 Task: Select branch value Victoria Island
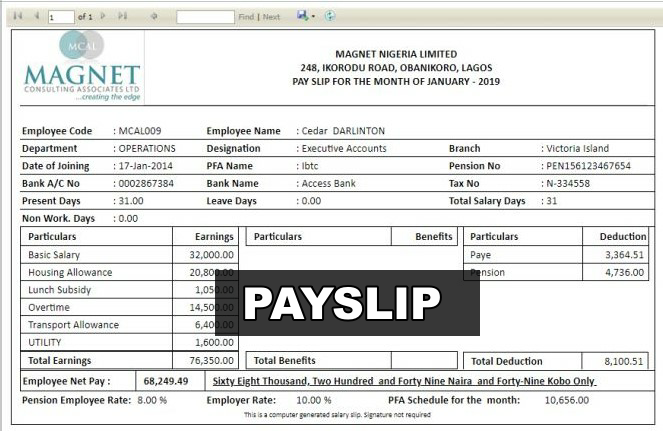[x=578, y=148]
